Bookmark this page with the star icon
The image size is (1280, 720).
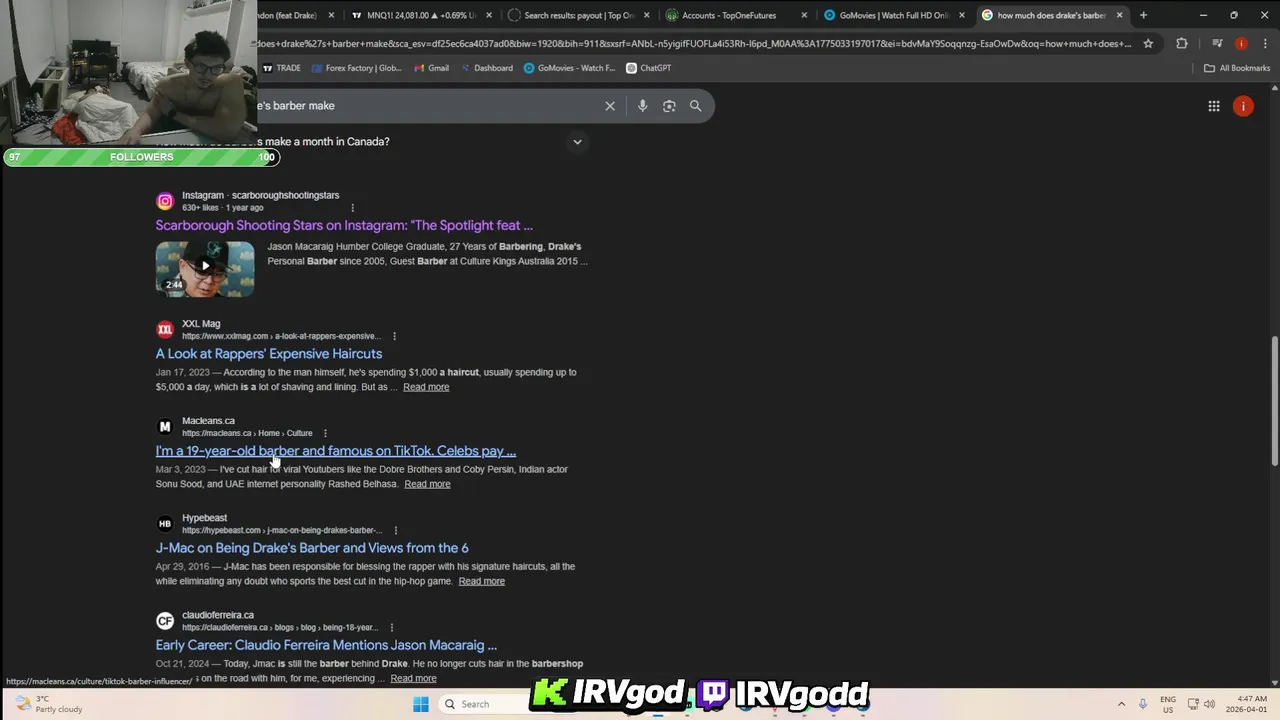[1148, 43]
